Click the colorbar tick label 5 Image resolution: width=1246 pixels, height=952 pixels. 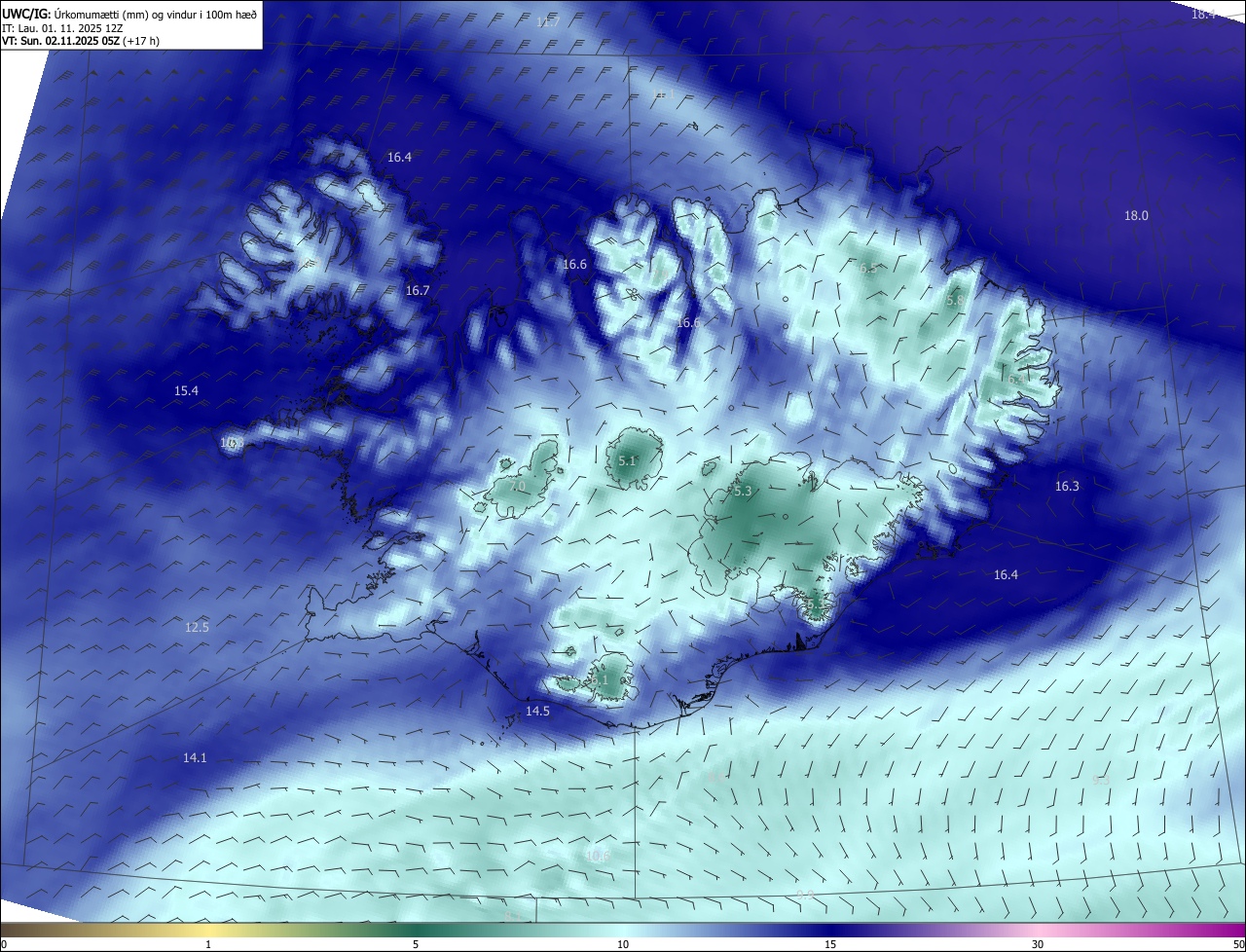coord(416,944)
